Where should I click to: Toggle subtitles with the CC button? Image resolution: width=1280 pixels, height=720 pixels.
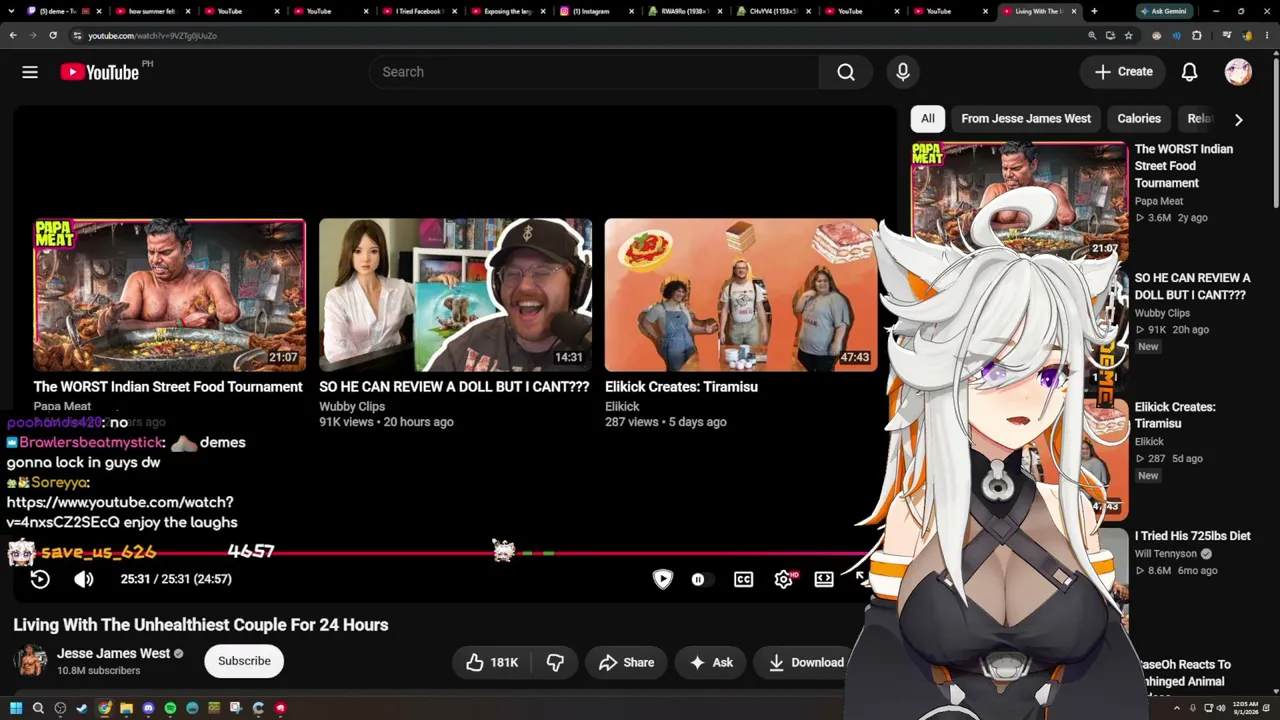point(743,579)
